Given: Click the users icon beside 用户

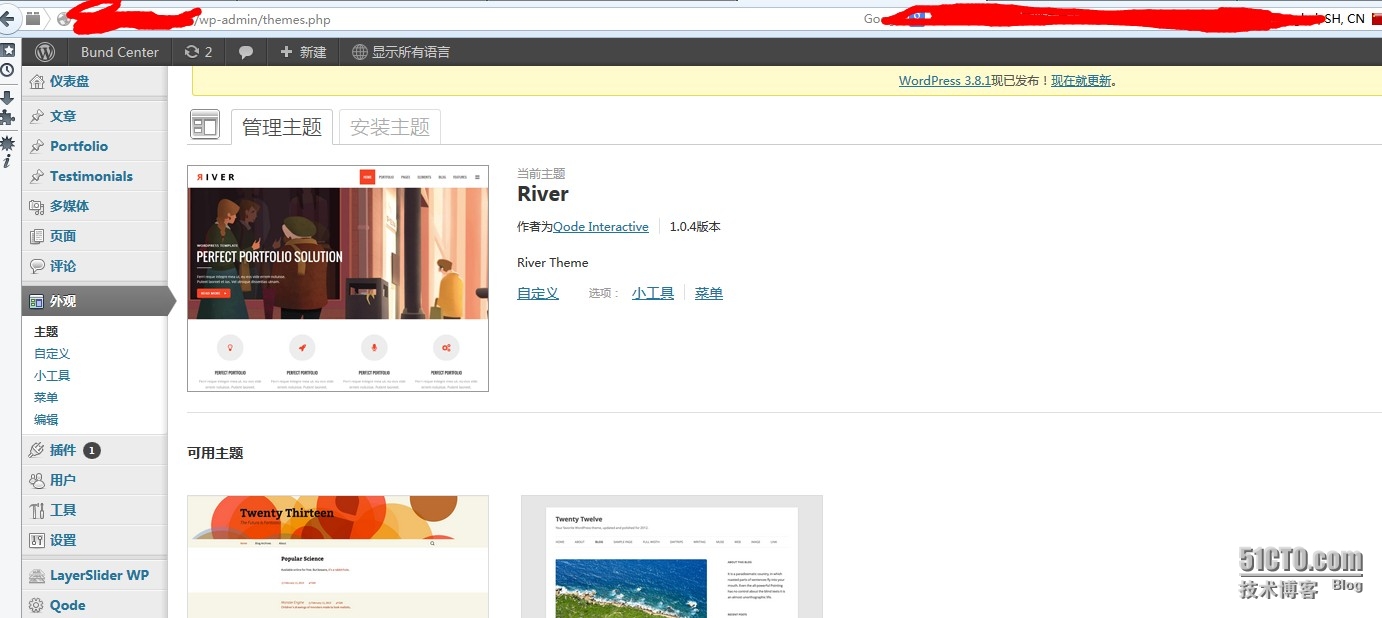Looking at the screenshot, I should coord(37,480).
